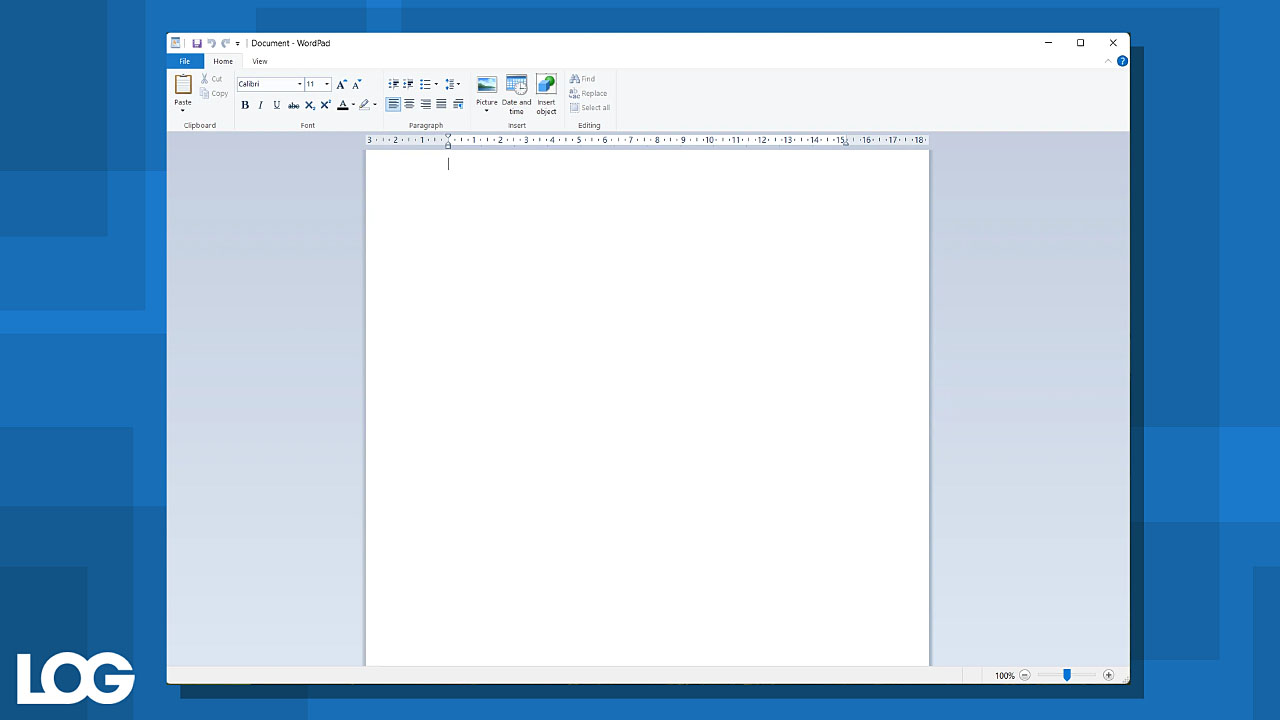Click the zoom slider handle

point(1067,675)
